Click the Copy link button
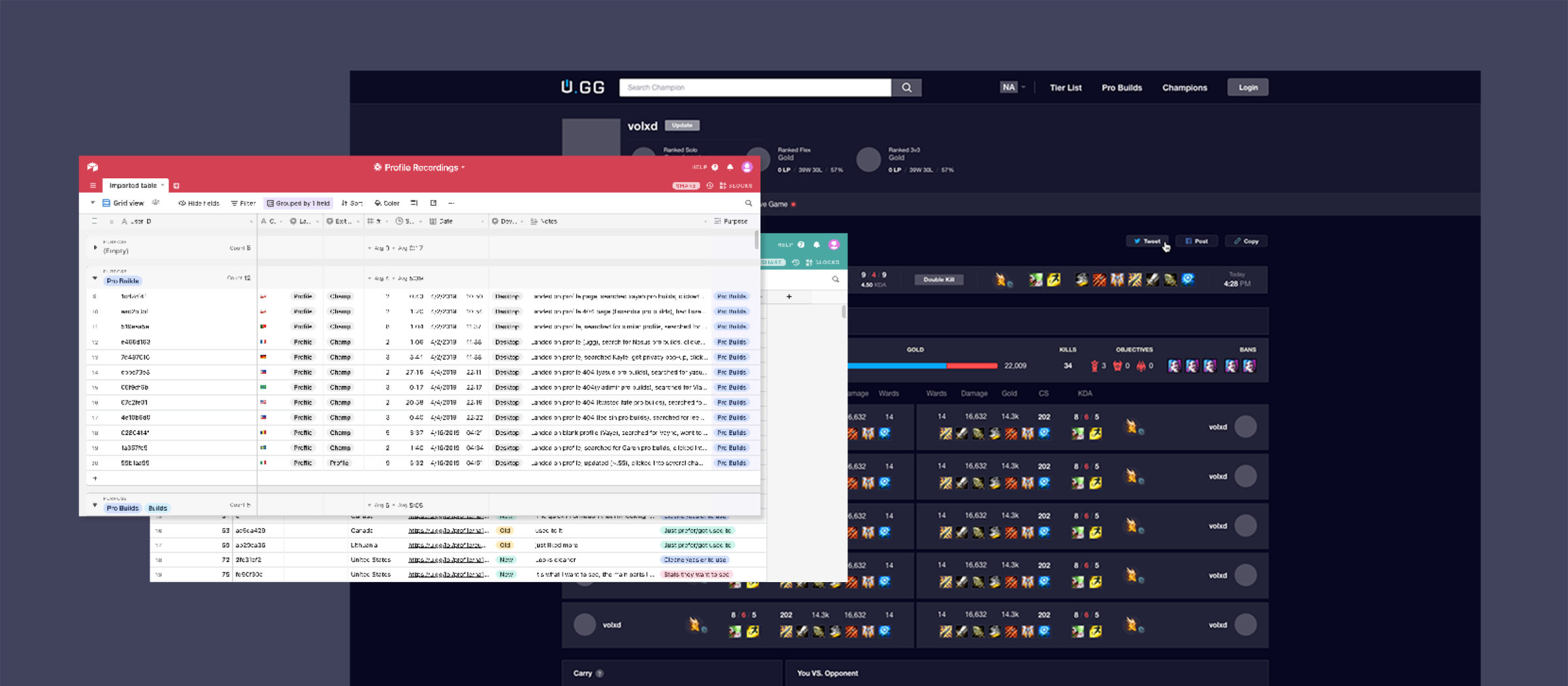 point(1247,241)
